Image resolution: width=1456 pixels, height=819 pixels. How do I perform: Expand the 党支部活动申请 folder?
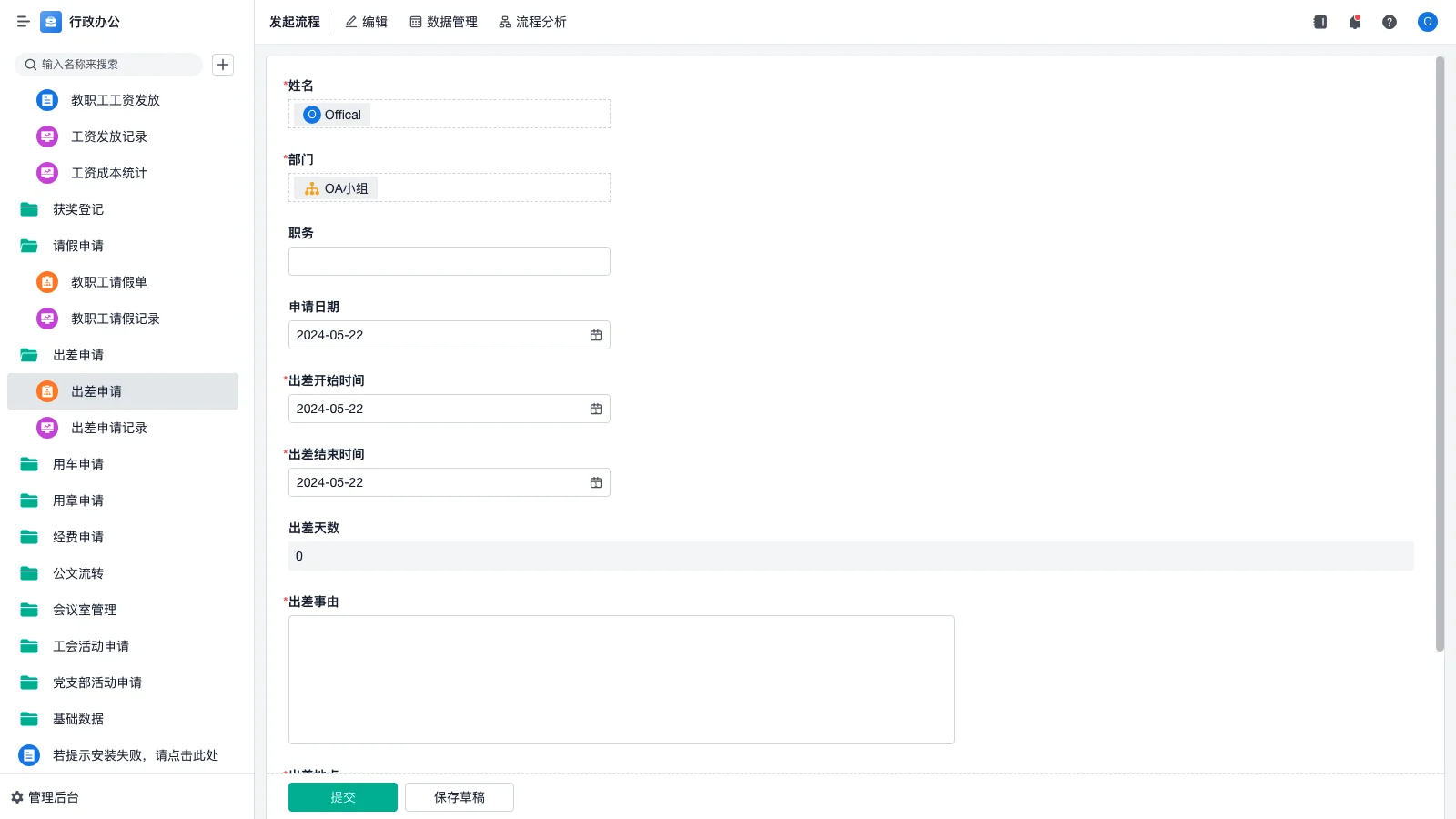(x=123, y=682)
